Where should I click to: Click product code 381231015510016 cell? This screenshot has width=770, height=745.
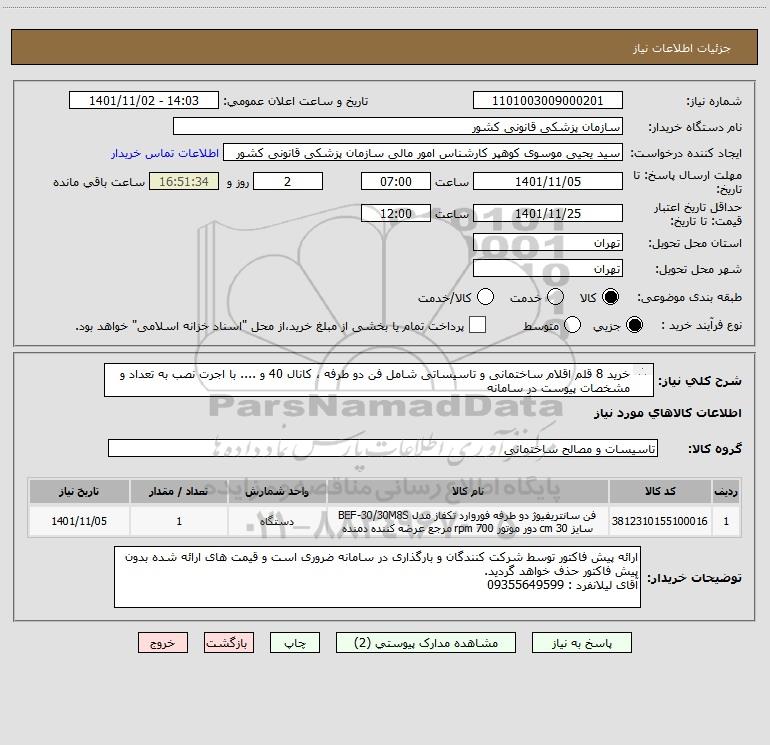[x=660, y=521]
